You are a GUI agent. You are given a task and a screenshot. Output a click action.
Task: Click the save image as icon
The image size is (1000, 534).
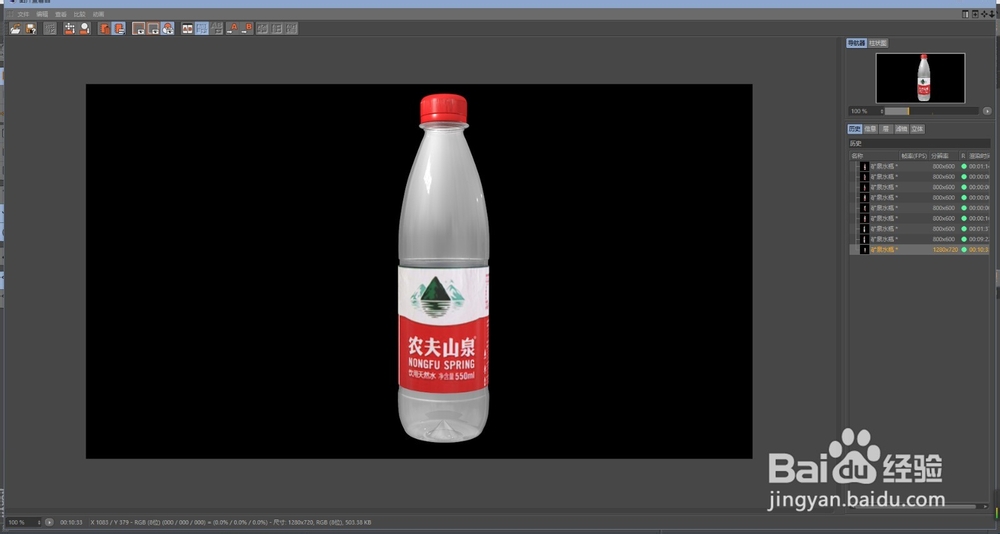click(31, 28)
